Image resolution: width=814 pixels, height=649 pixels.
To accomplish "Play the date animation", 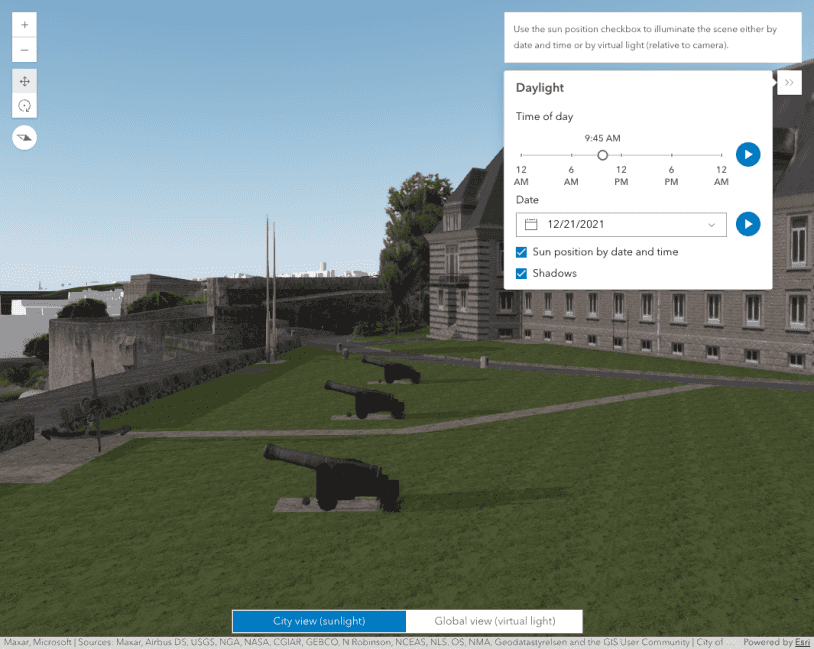I will (x=748, y=224).
